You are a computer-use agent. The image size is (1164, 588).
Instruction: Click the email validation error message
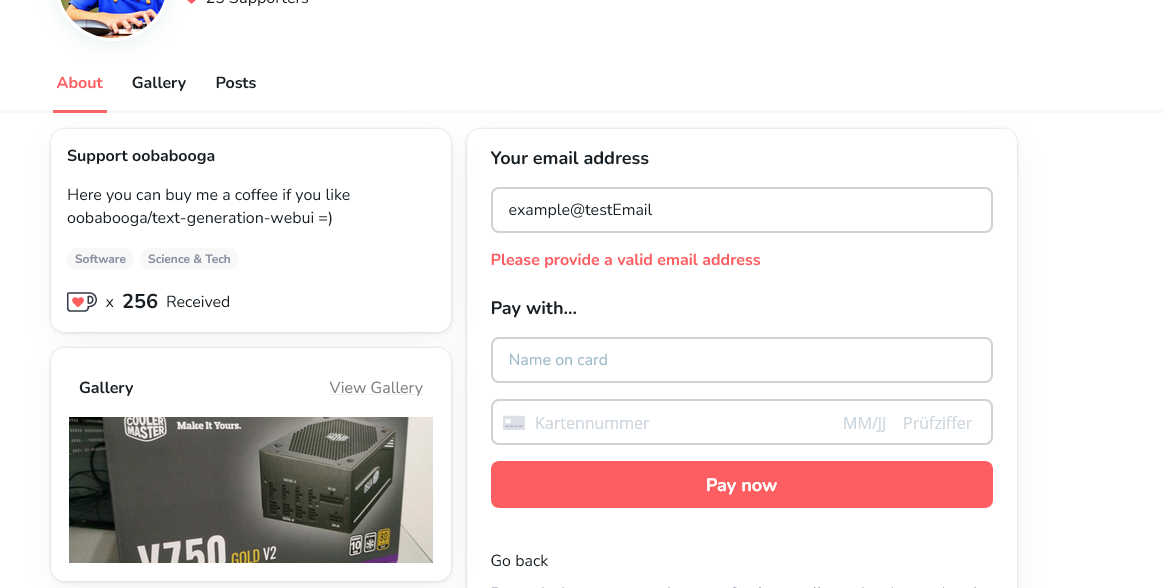[x=625, y=259]
